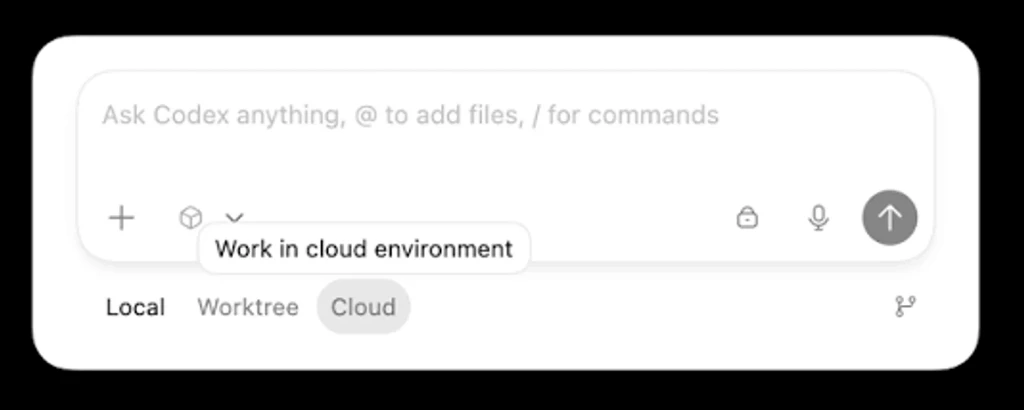Expand the chevron beside the cube icon
The height and width of the screenshot is (410, 1024).
pos(234,217)
